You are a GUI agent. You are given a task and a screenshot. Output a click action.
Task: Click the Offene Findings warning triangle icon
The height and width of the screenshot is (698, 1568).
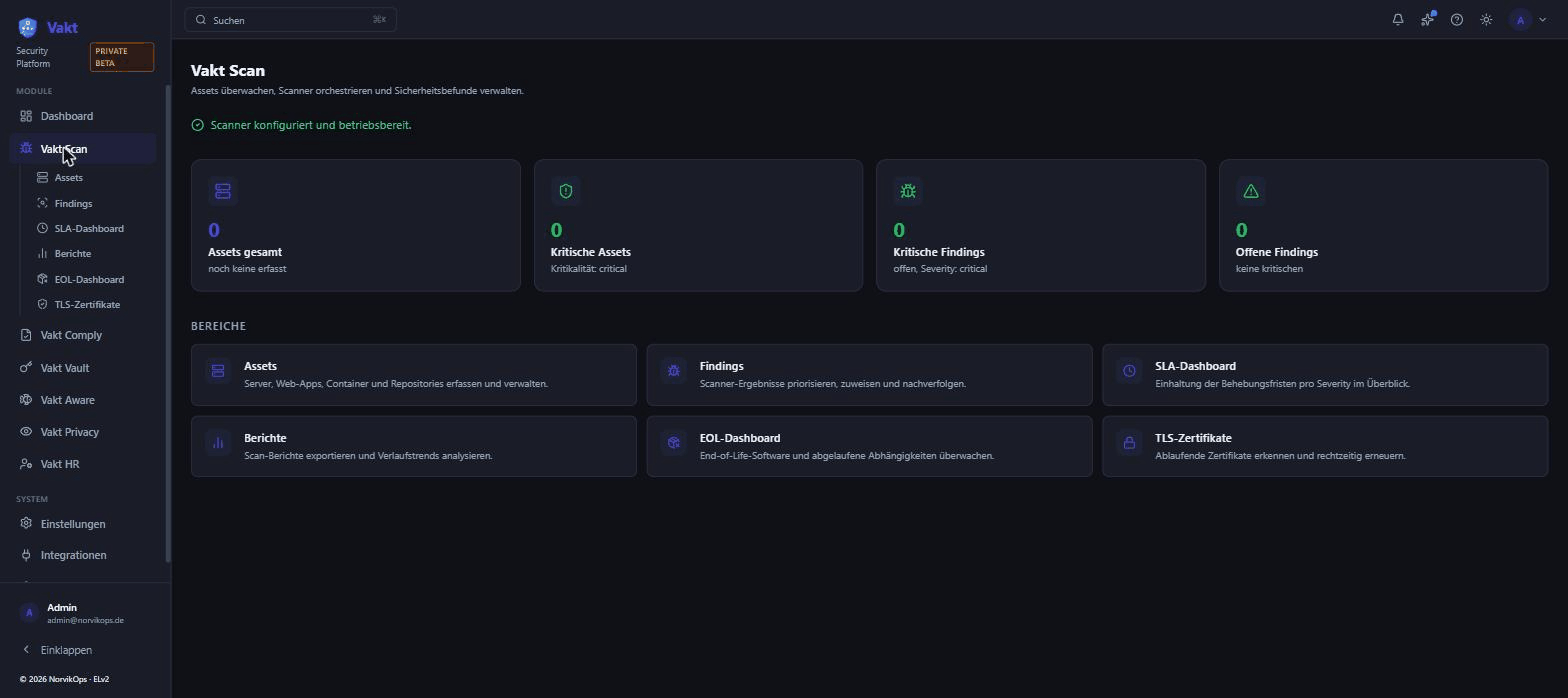tap(1250, 190)
